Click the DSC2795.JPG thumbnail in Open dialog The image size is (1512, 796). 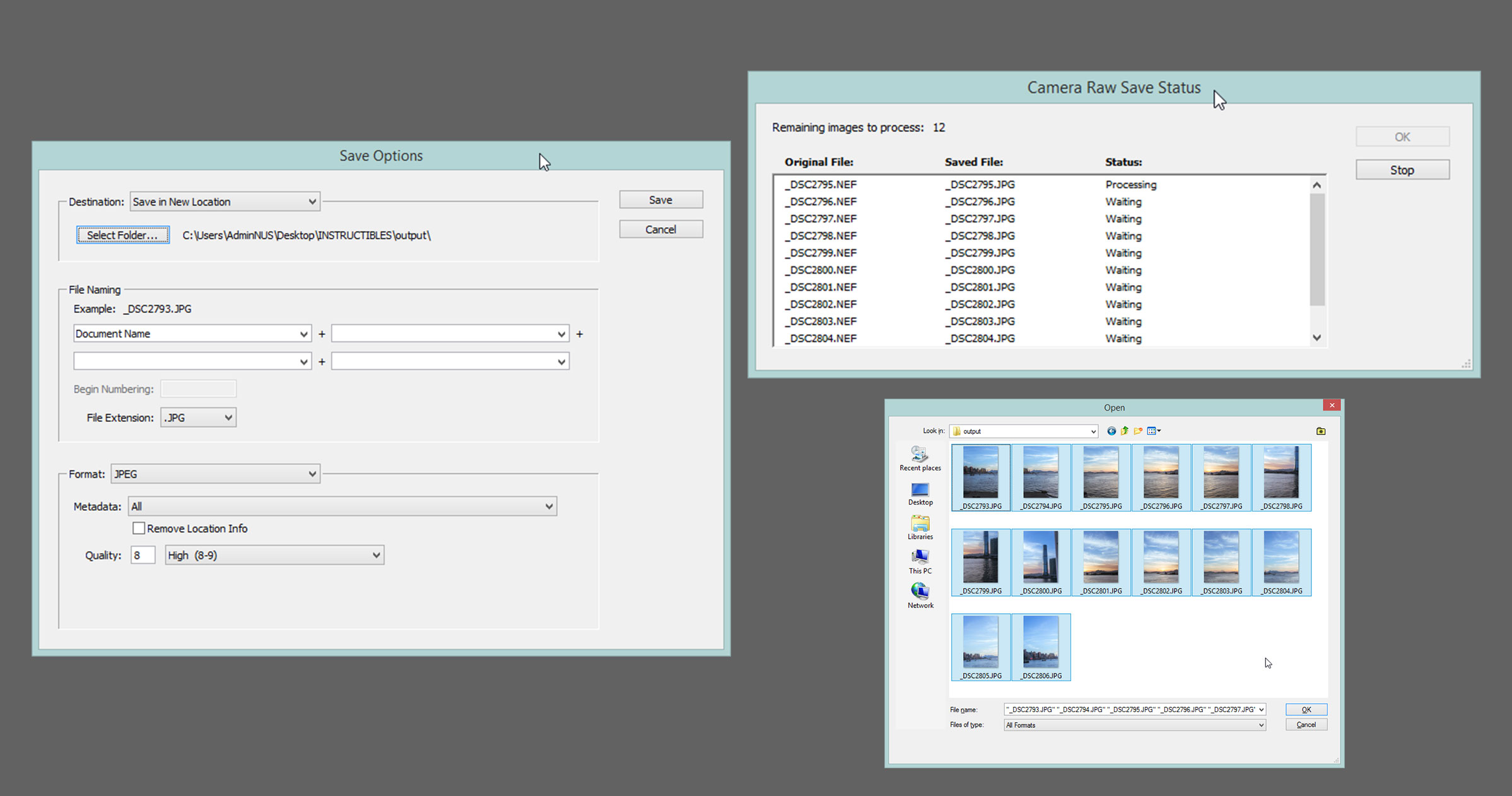(x=1104, y=475)
